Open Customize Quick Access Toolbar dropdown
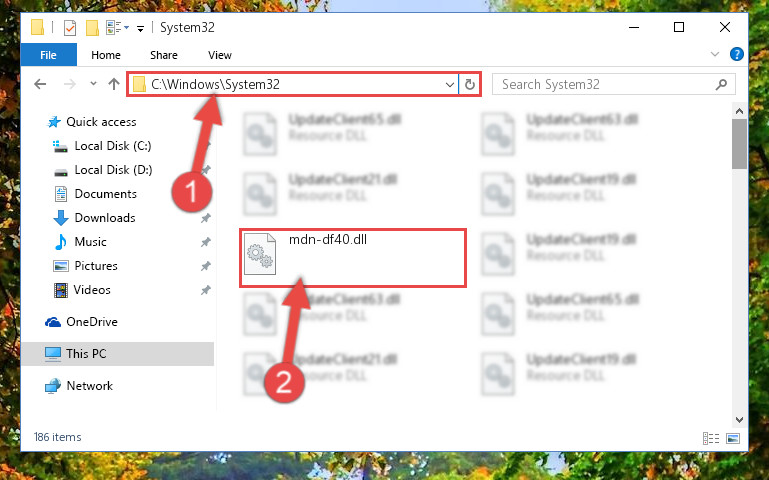The height and width of the screenshot is (480, 769). [x=140, y=29]
